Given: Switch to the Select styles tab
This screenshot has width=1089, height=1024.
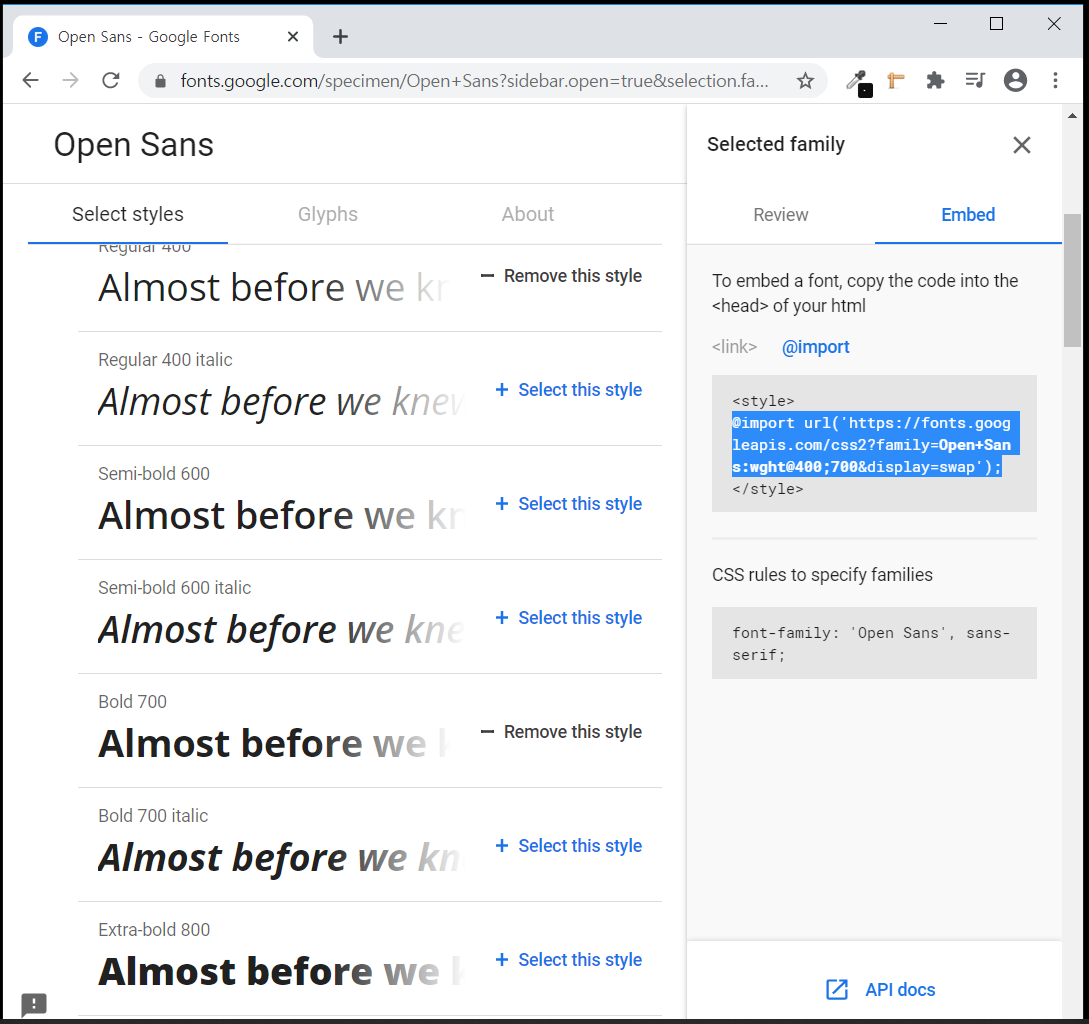Looking at the screenshot, I should (x=128, y=214).
